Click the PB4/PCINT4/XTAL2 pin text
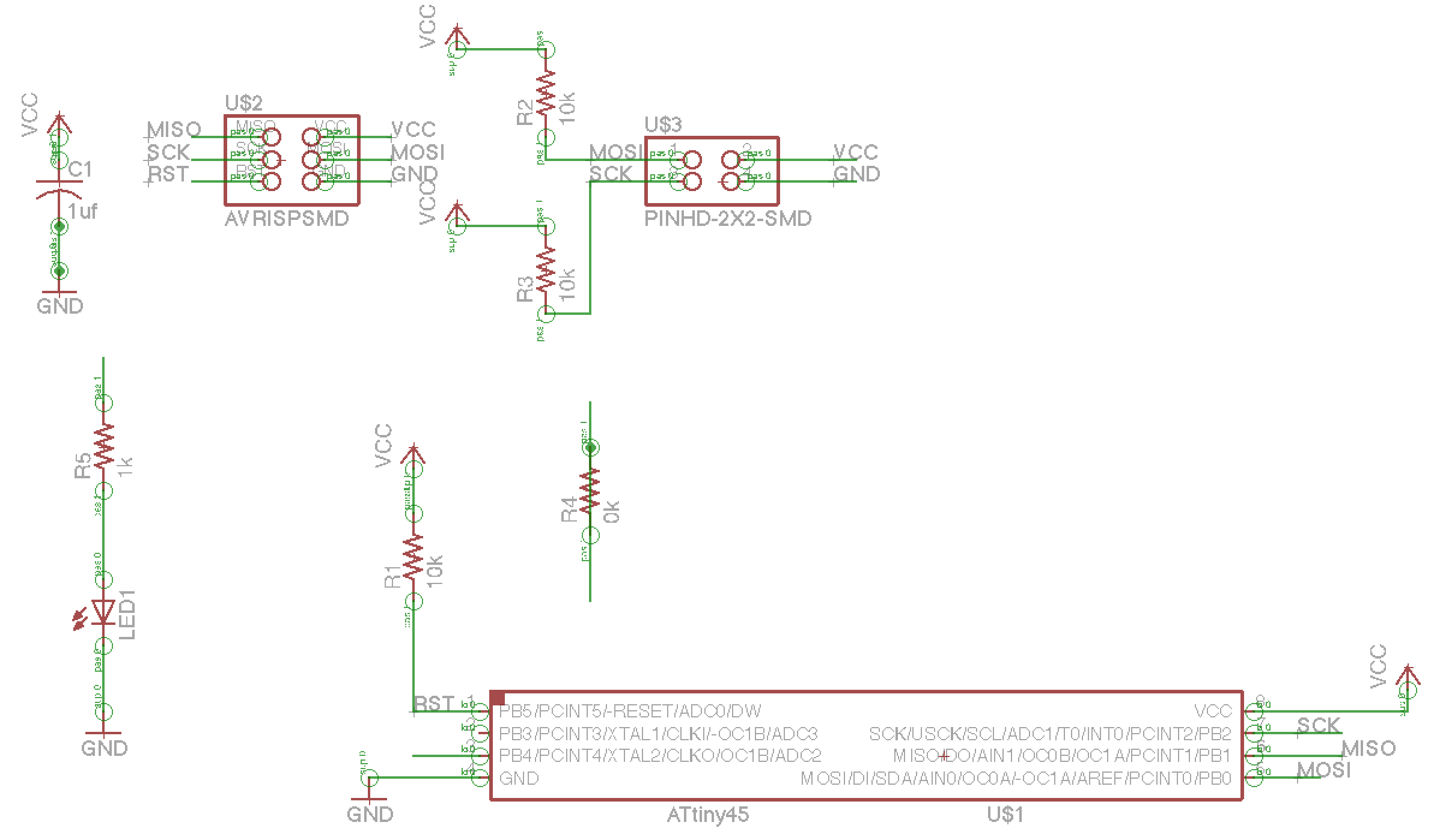The width and height of the screenshot is (1434, 840). (x=660, y=756)
